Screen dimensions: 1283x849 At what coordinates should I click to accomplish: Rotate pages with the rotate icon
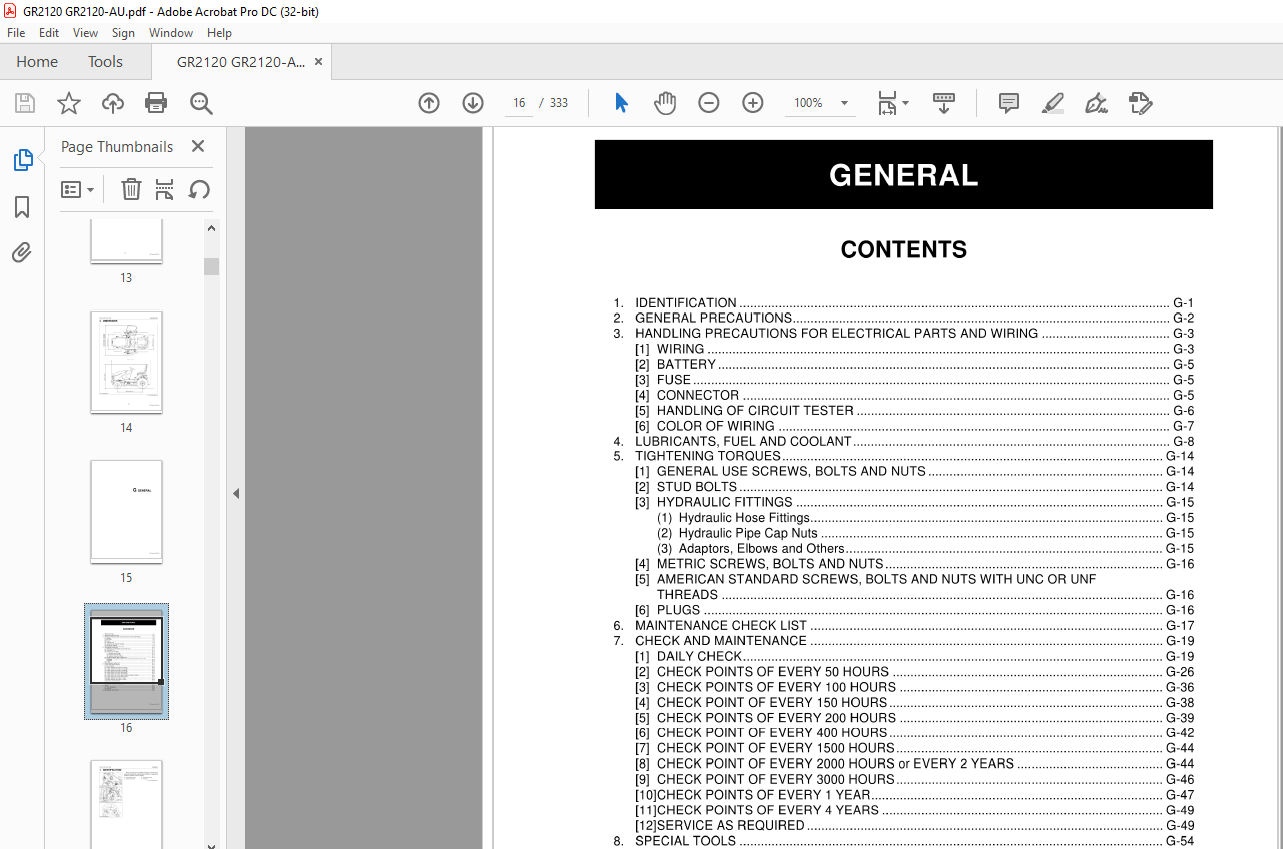(x=199, y=189)
